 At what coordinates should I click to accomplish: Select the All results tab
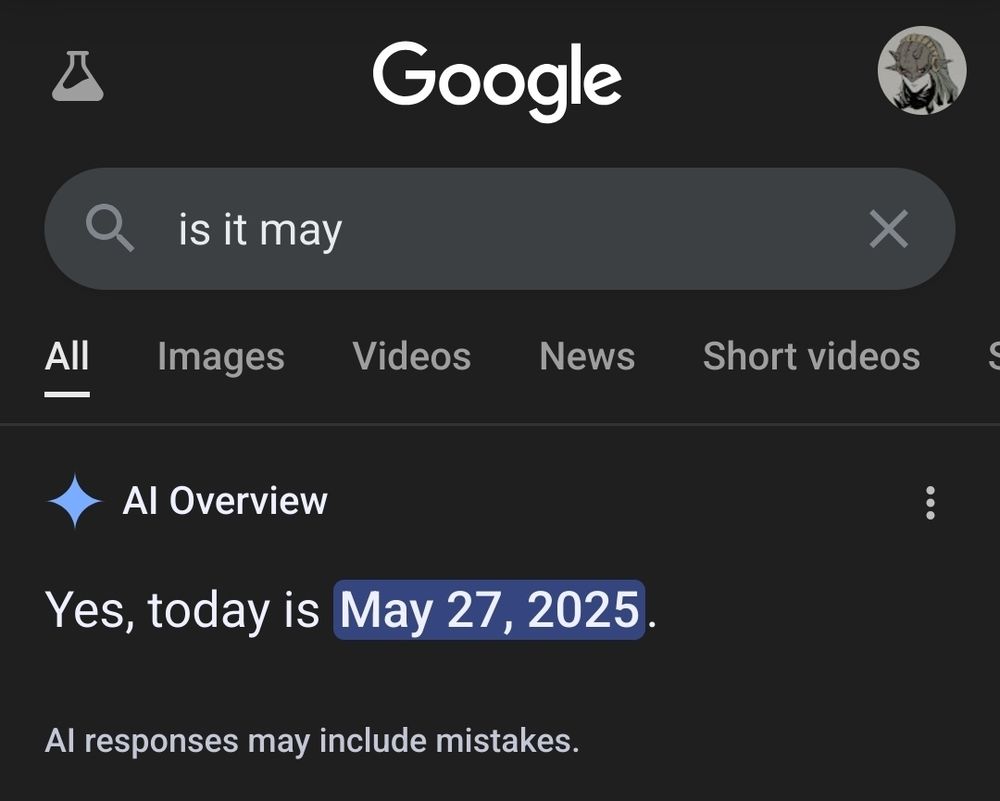pyautogui.click(x=66, y=356)
